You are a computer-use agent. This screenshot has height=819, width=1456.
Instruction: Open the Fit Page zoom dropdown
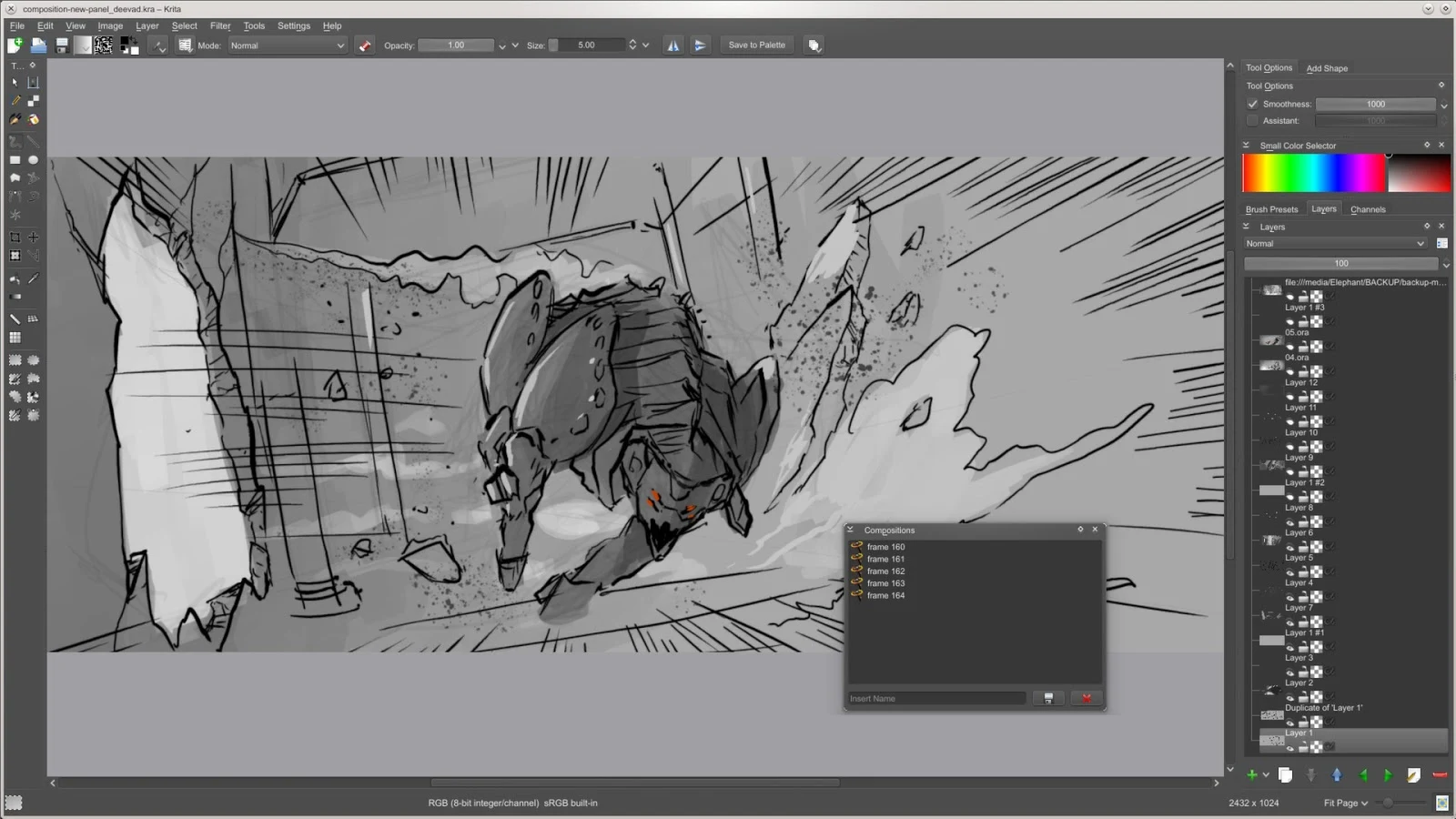1345,803
